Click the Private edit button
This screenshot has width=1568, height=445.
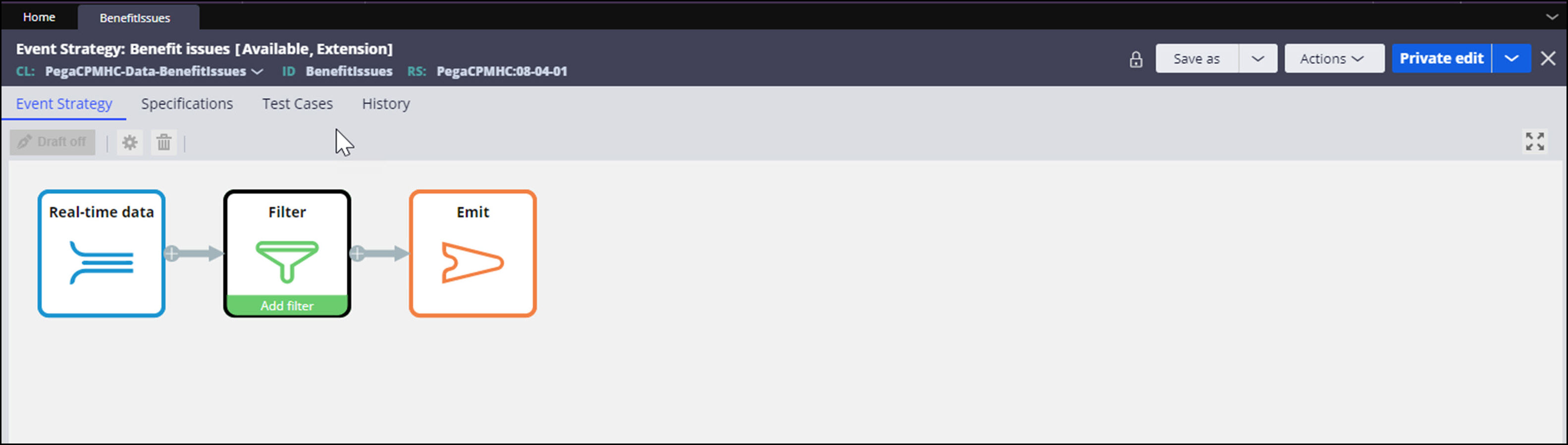(x=1441, y=59)
